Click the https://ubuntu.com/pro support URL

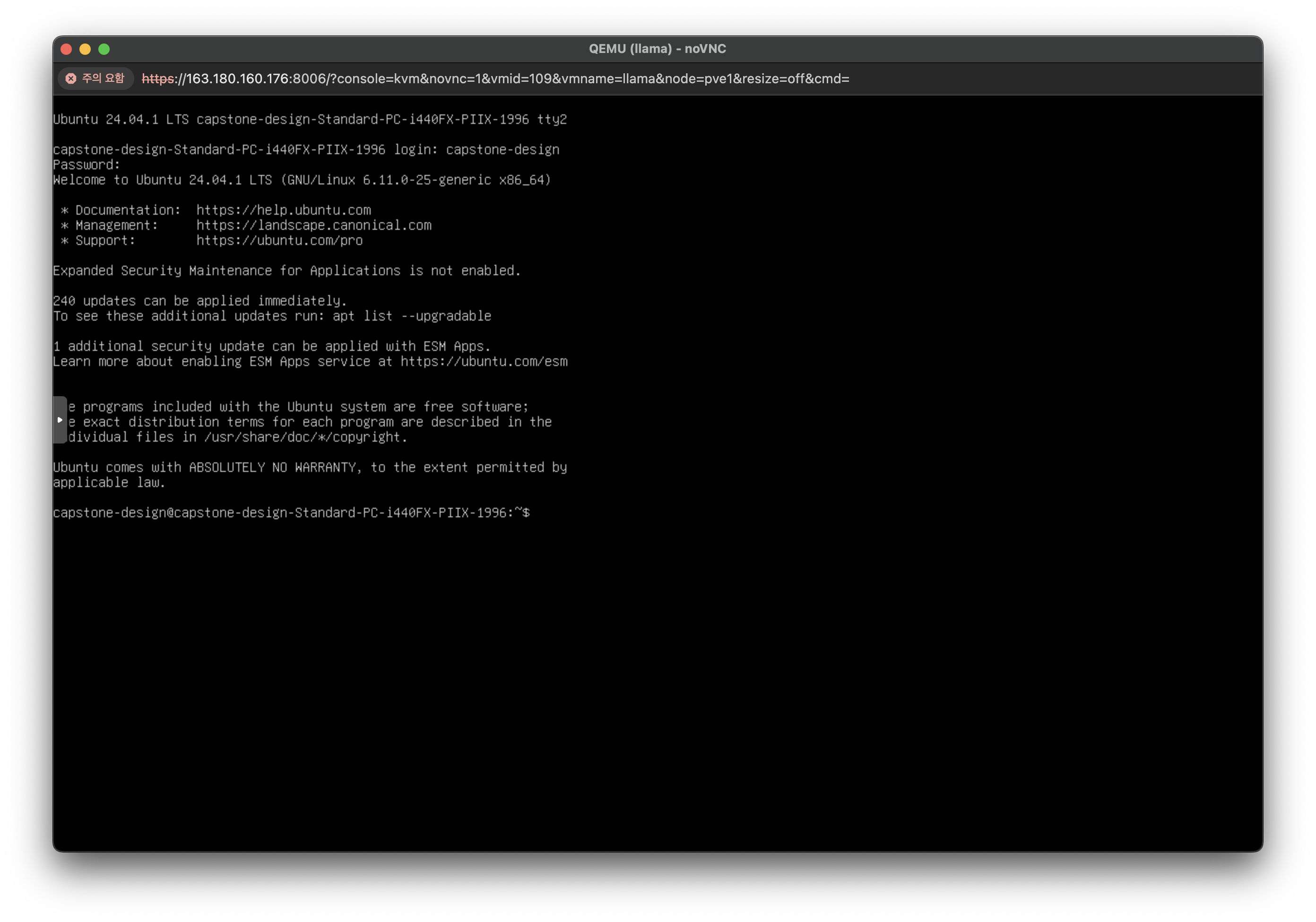[279, 241]
